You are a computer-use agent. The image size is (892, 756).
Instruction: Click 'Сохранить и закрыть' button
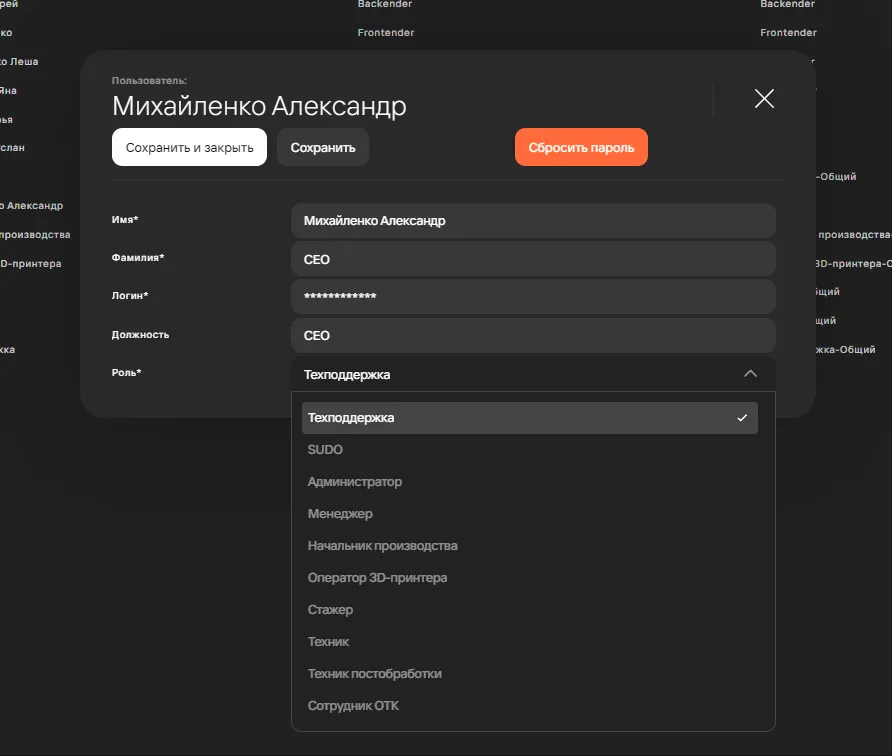point(189,147)
